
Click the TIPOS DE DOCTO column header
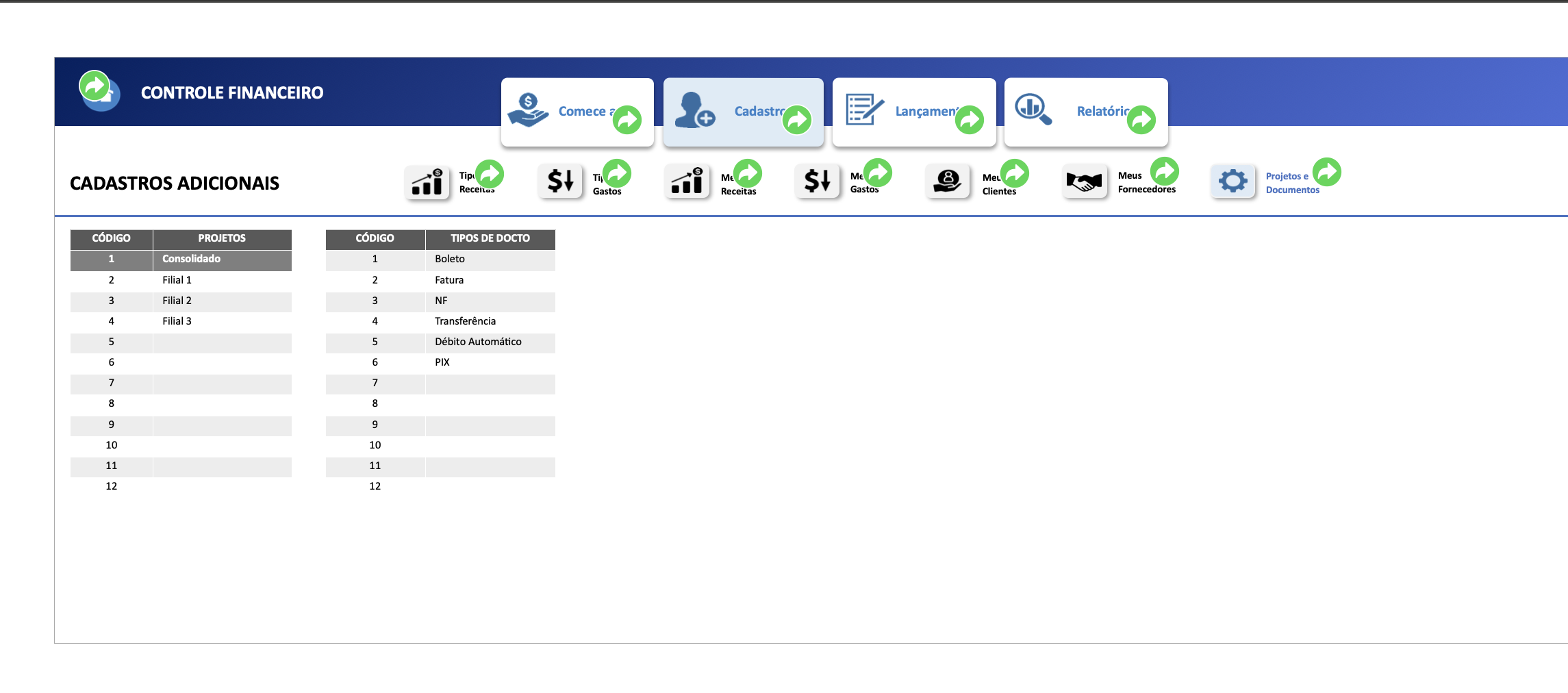click(490, 238)
